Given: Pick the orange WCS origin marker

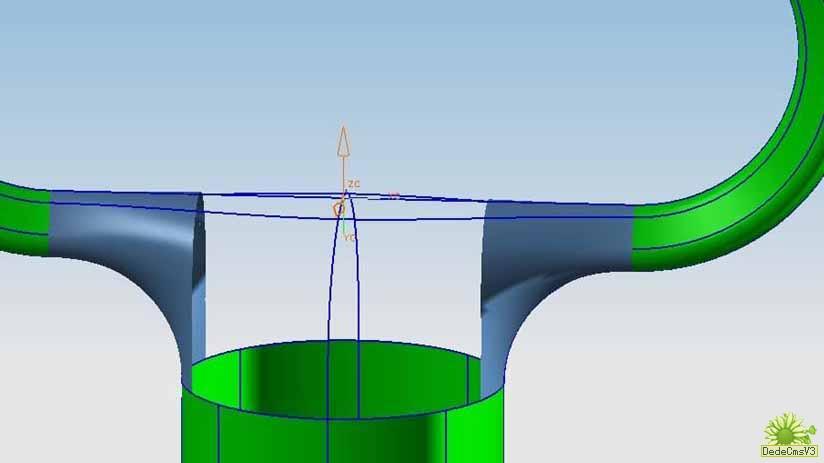Looking at the screenshot, I should pos(339,209).
